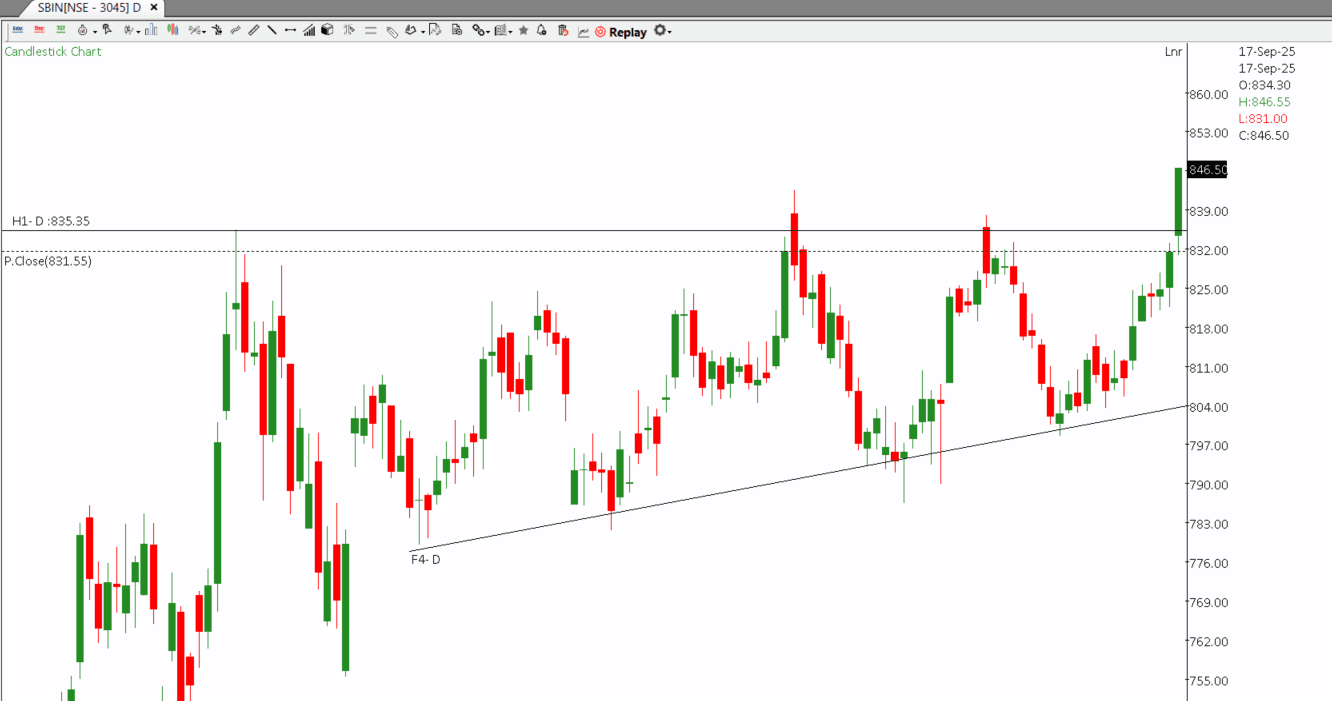Select the horizontal double-arrow tool
This screenshot has height=701, width=1332.
click(290, 30)
